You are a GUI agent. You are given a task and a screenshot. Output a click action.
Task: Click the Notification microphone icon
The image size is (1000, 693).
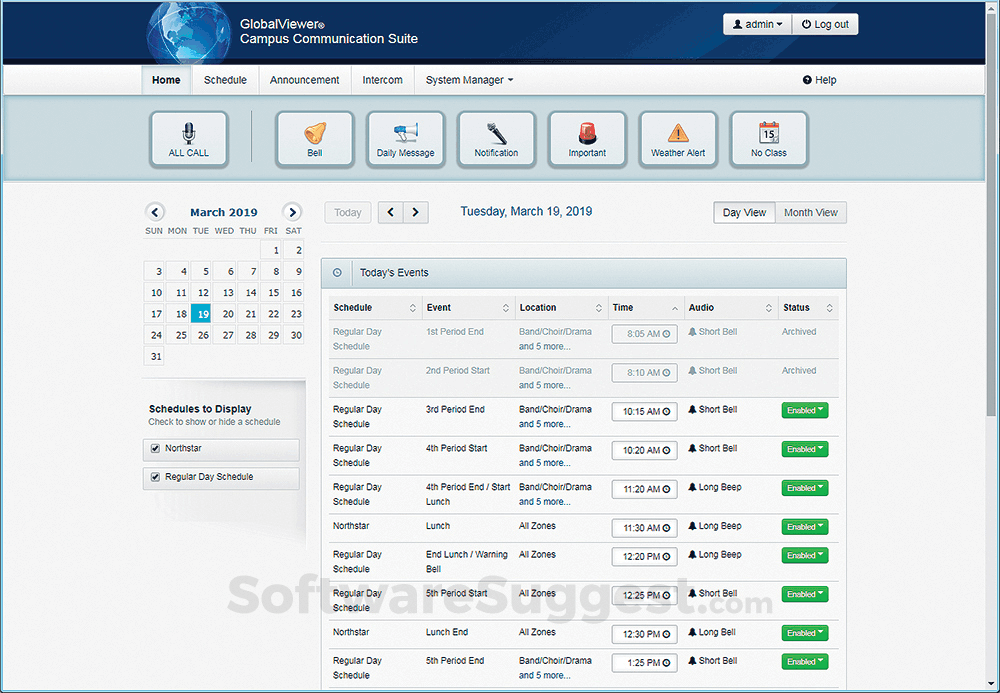[x=496, y=133]
